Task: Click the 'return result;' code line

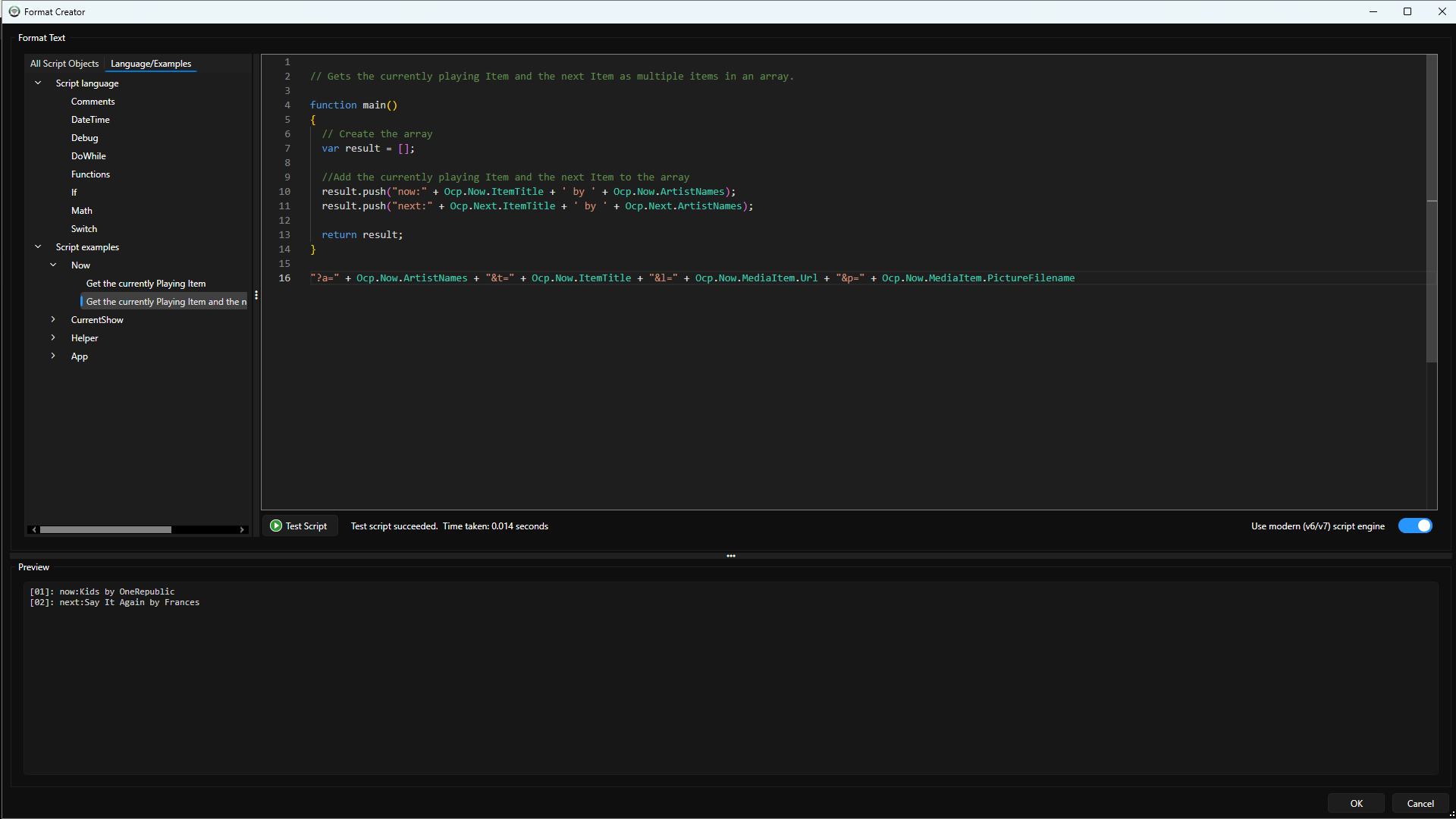Action: (362, 234)
